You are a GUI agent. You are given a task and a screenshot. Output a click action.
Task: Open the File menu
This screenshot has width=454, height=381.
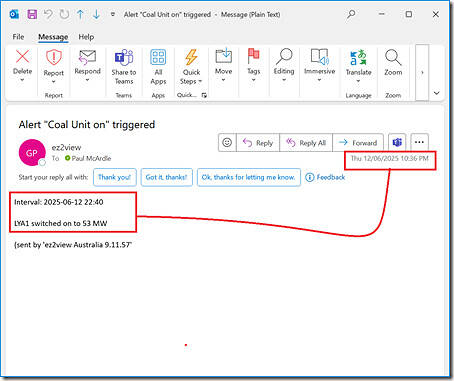pyautogui.click(x=18, y=37)
